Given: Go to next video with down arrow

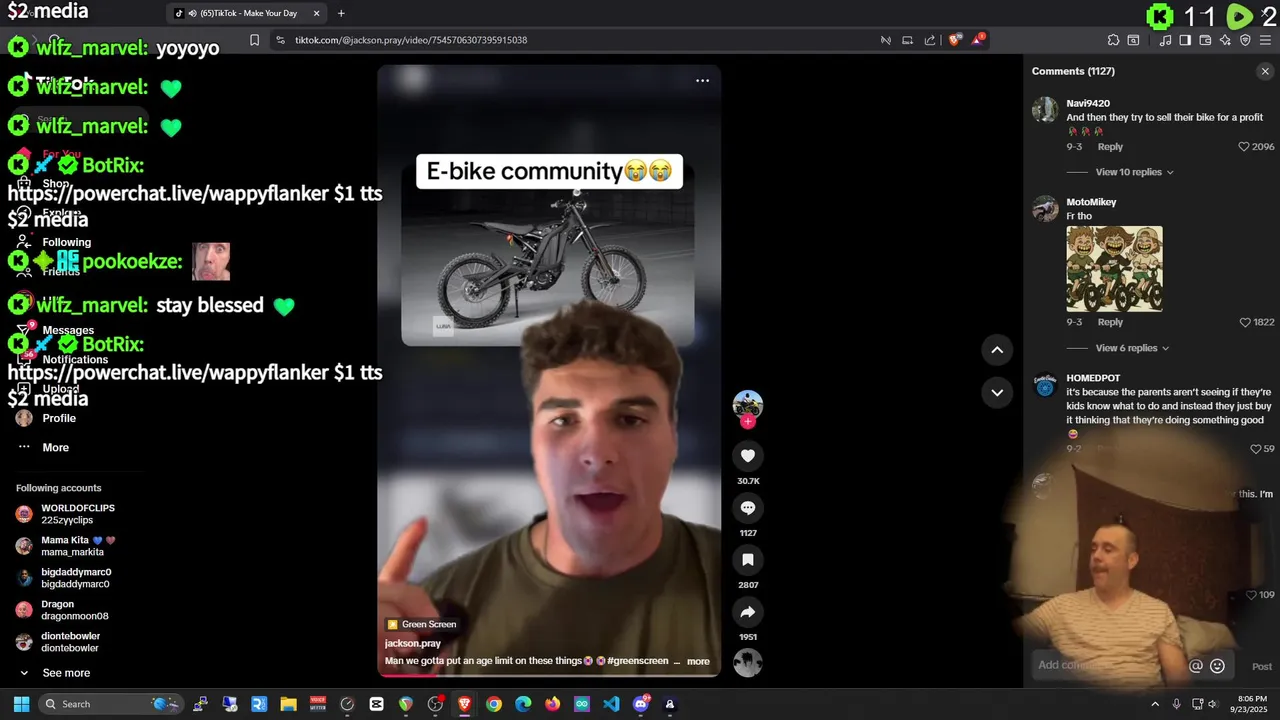Looking at the screenshot, I should 997,392.
